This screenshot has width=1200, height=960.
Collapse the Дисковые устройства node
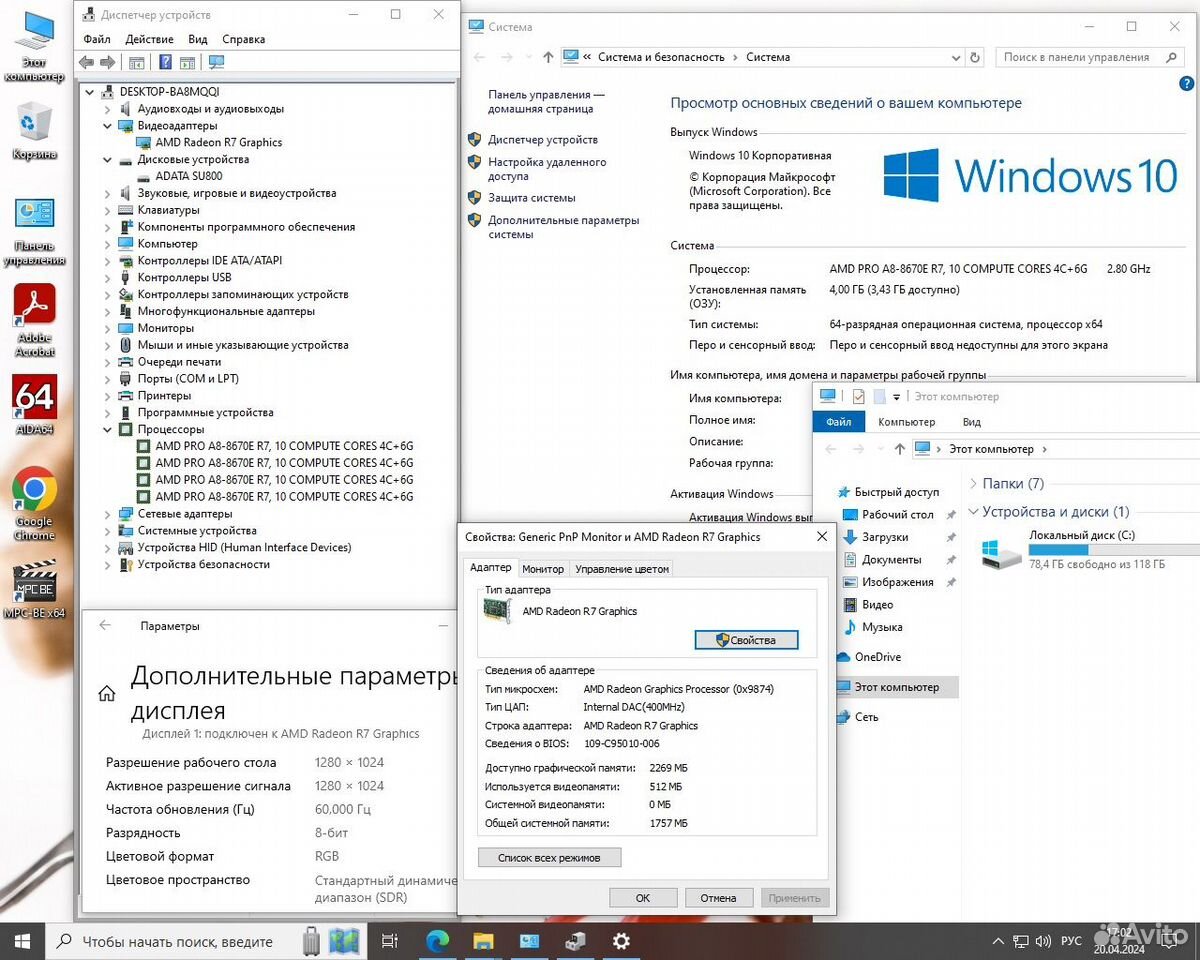tap(109, 159)
